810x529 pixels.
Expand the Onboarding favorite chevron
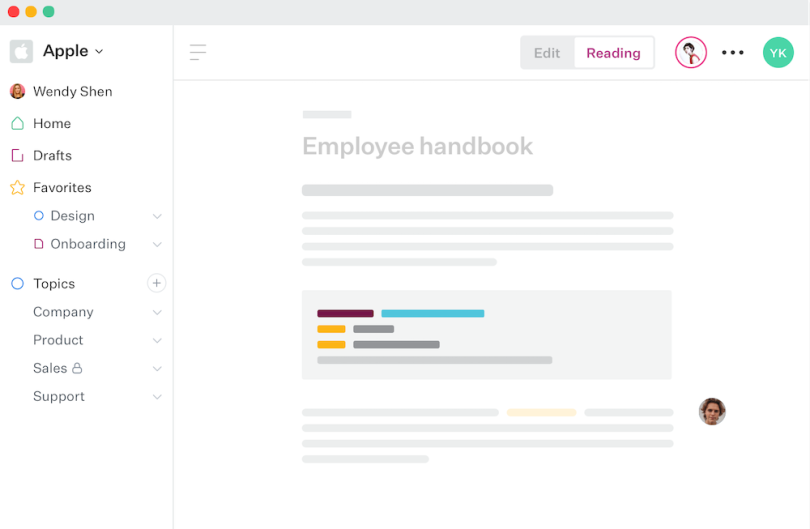157,244
